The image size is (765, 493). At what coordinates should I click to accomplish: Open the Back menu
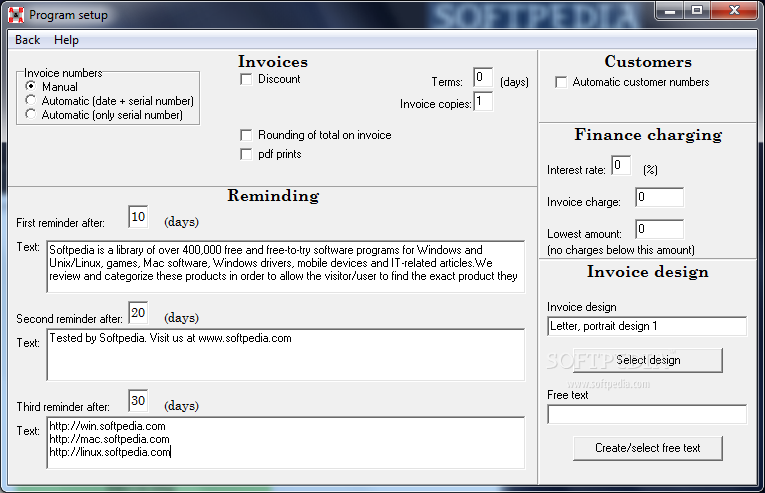[27, 40]
